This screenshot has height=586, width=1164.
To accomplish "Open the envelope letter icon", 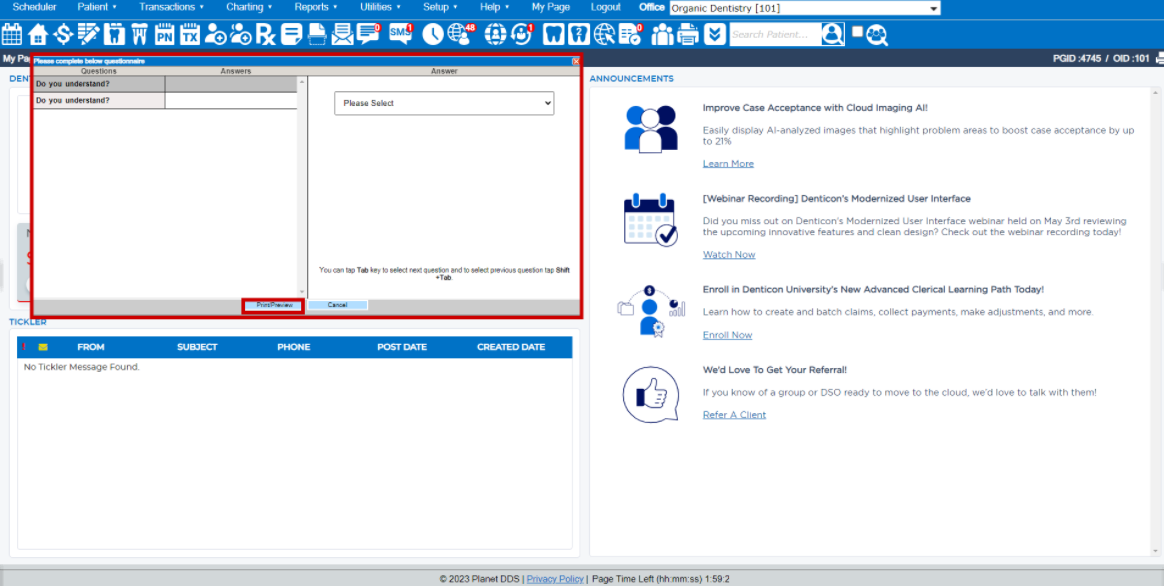I will point(342,34).
